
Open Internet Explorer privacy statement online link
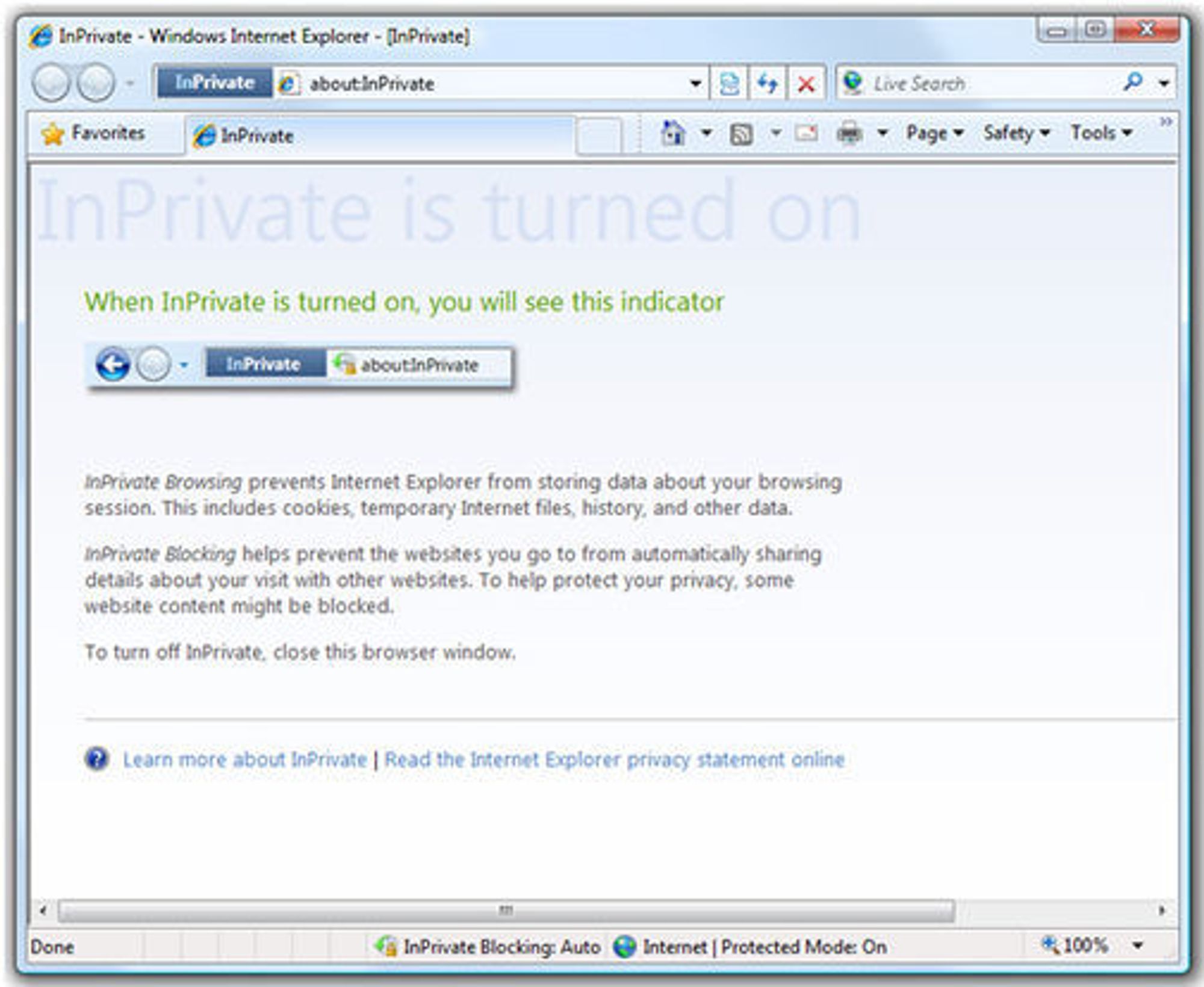click(x=615, y=760)
